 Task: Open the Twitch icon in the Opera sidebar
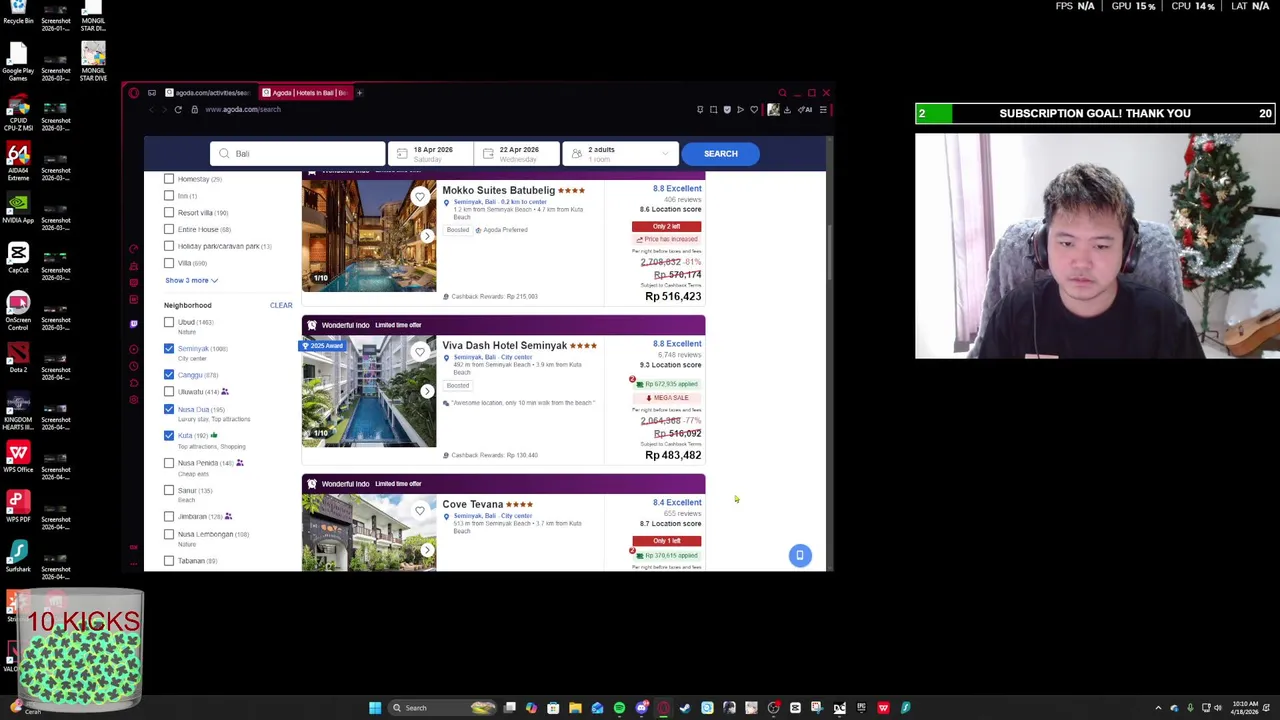(134, 324)
